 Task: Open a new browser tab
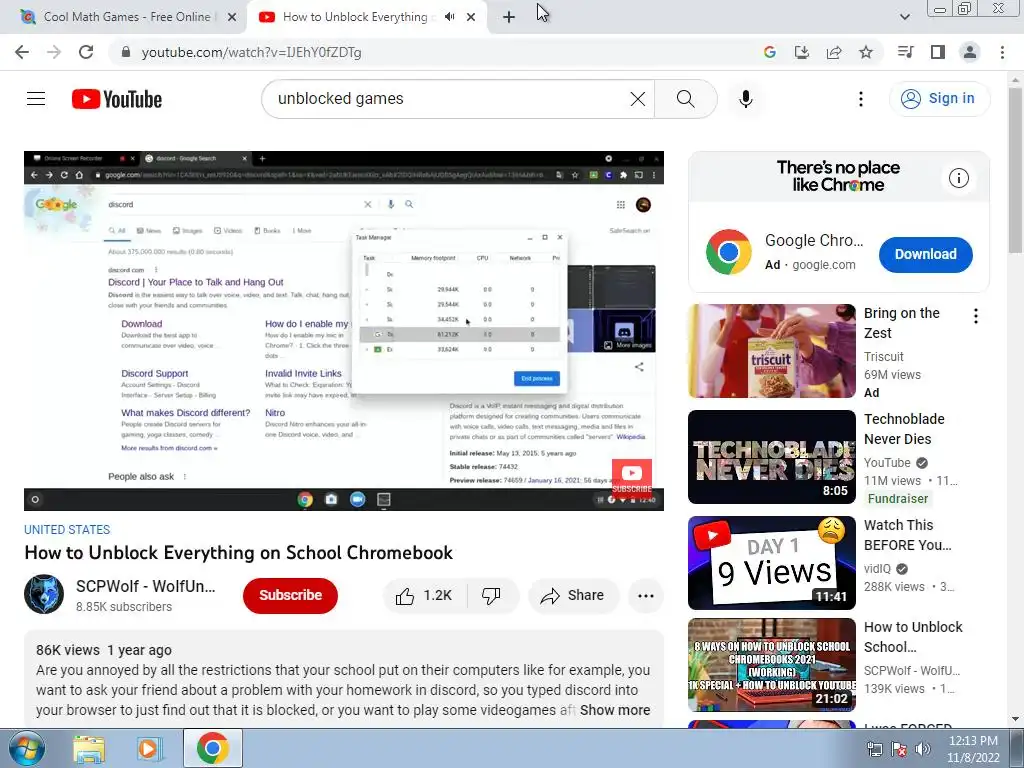(509, 17)
